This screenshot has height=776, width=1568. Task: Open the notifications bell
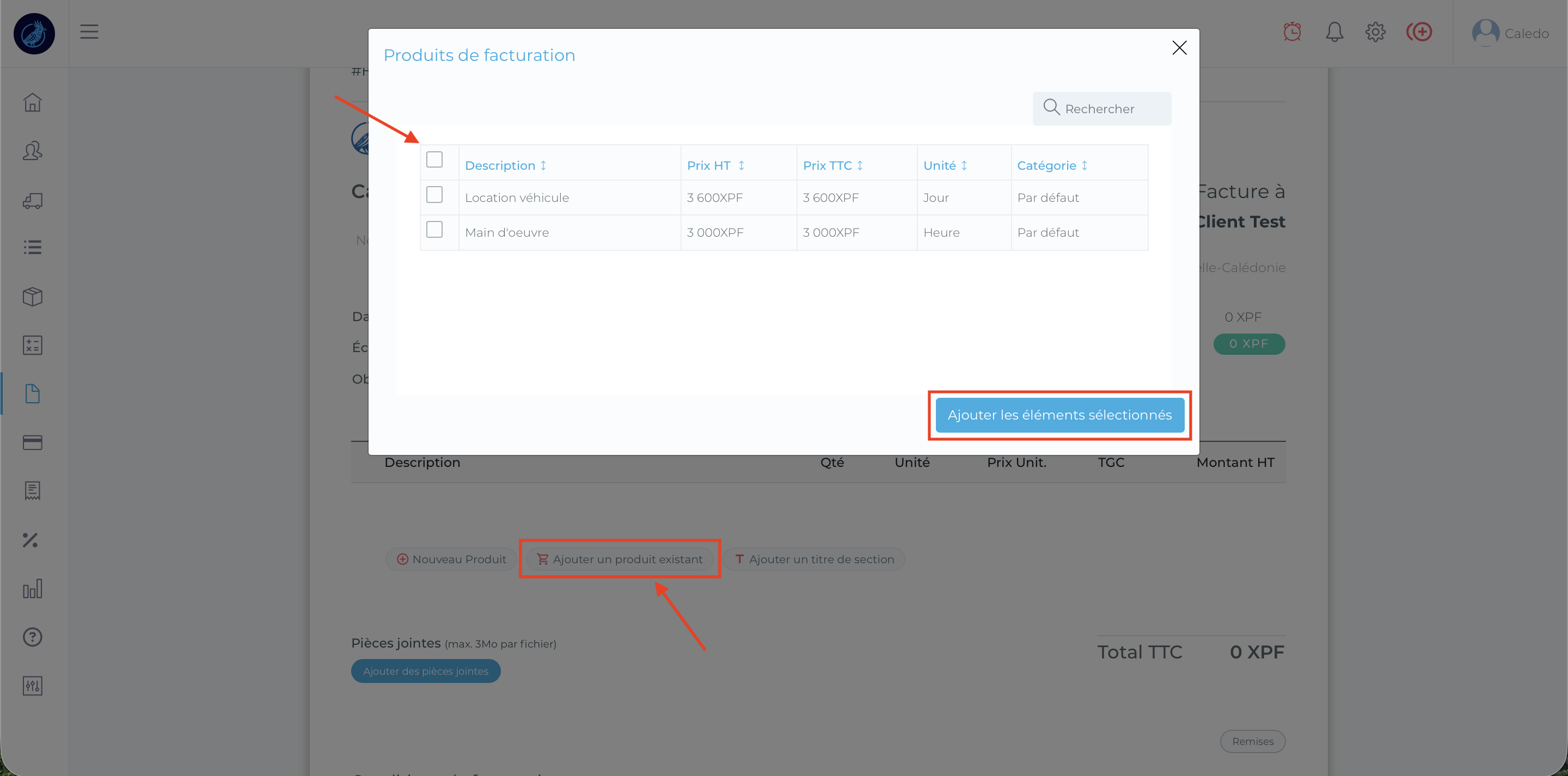pyautogui.click(x=1334, y=32)
